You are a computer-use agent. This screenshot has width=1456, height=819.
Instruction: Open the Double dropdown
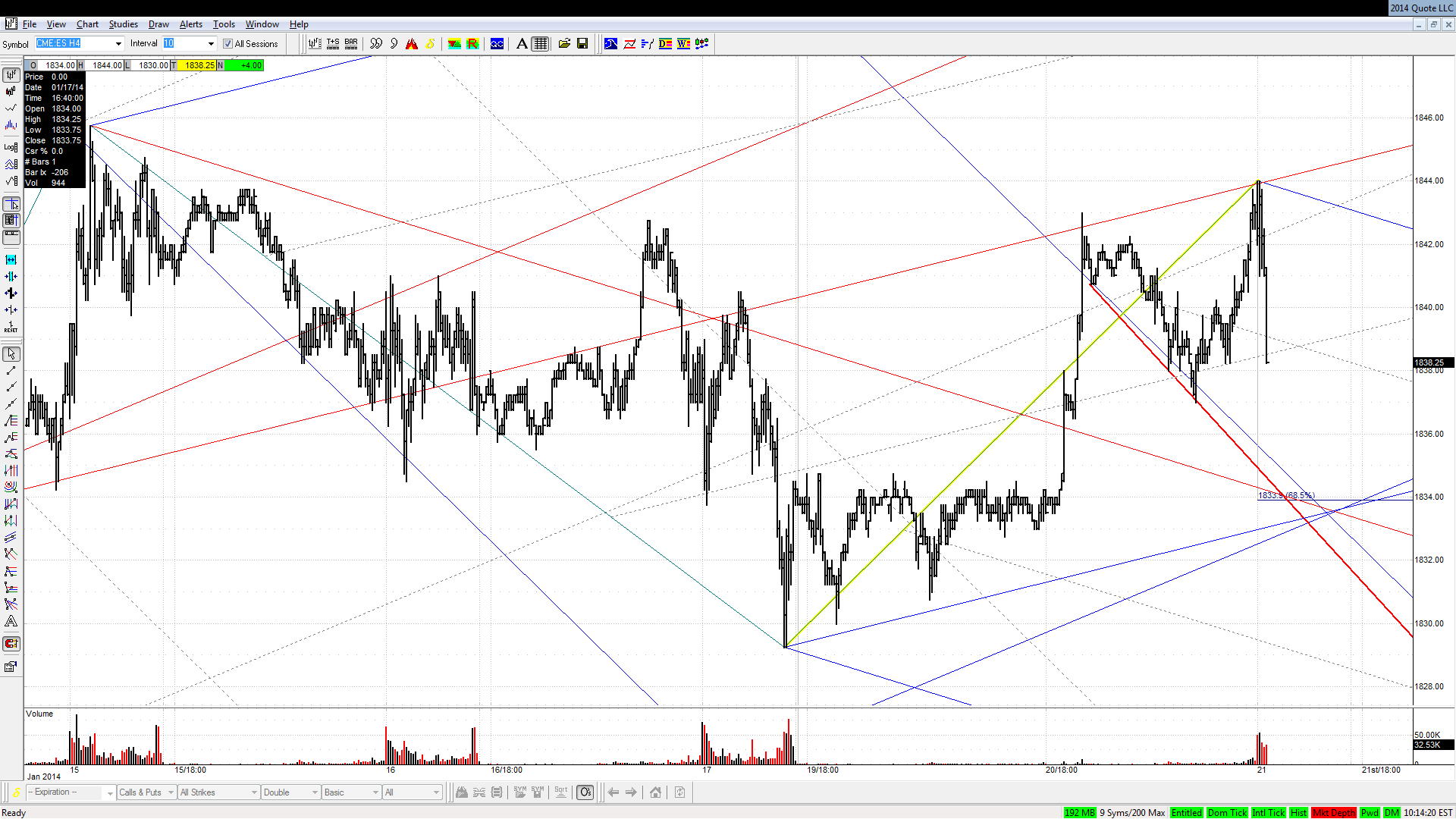[290, 792]
